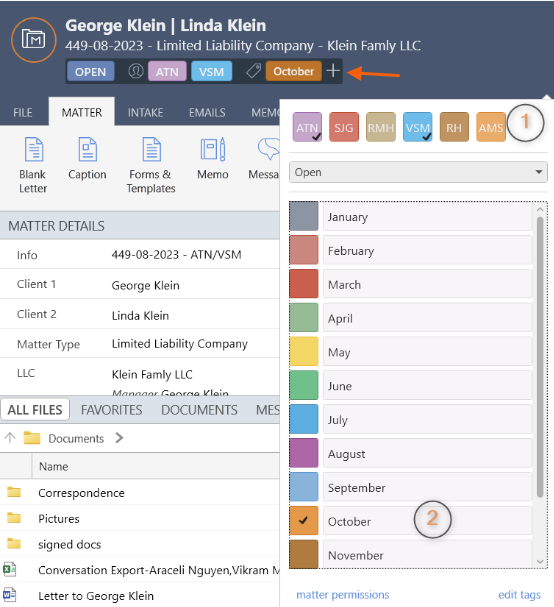Expand Documents breadcrumb chevron
This screenshot has width=554, height=607.
click(x=119, y=438)
